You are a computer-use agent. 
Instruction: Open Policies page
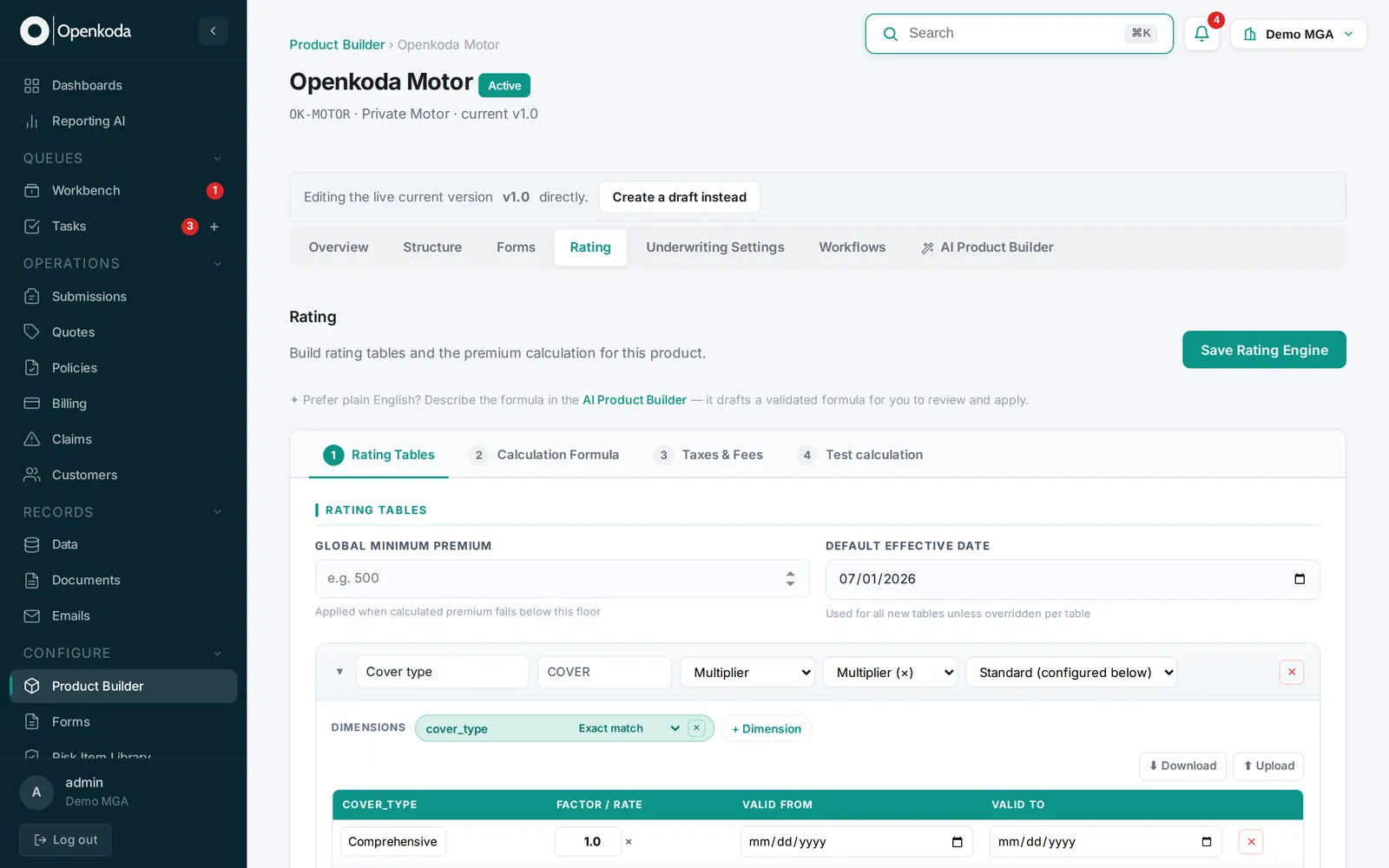pyautogui.click(x=123, y=367)
